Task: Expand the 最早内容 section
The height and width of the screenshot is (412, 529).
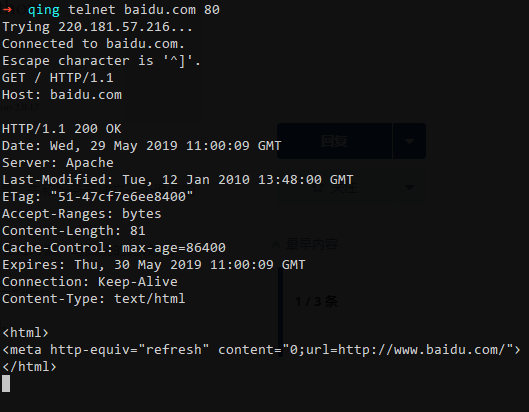Action: [305, 244]
